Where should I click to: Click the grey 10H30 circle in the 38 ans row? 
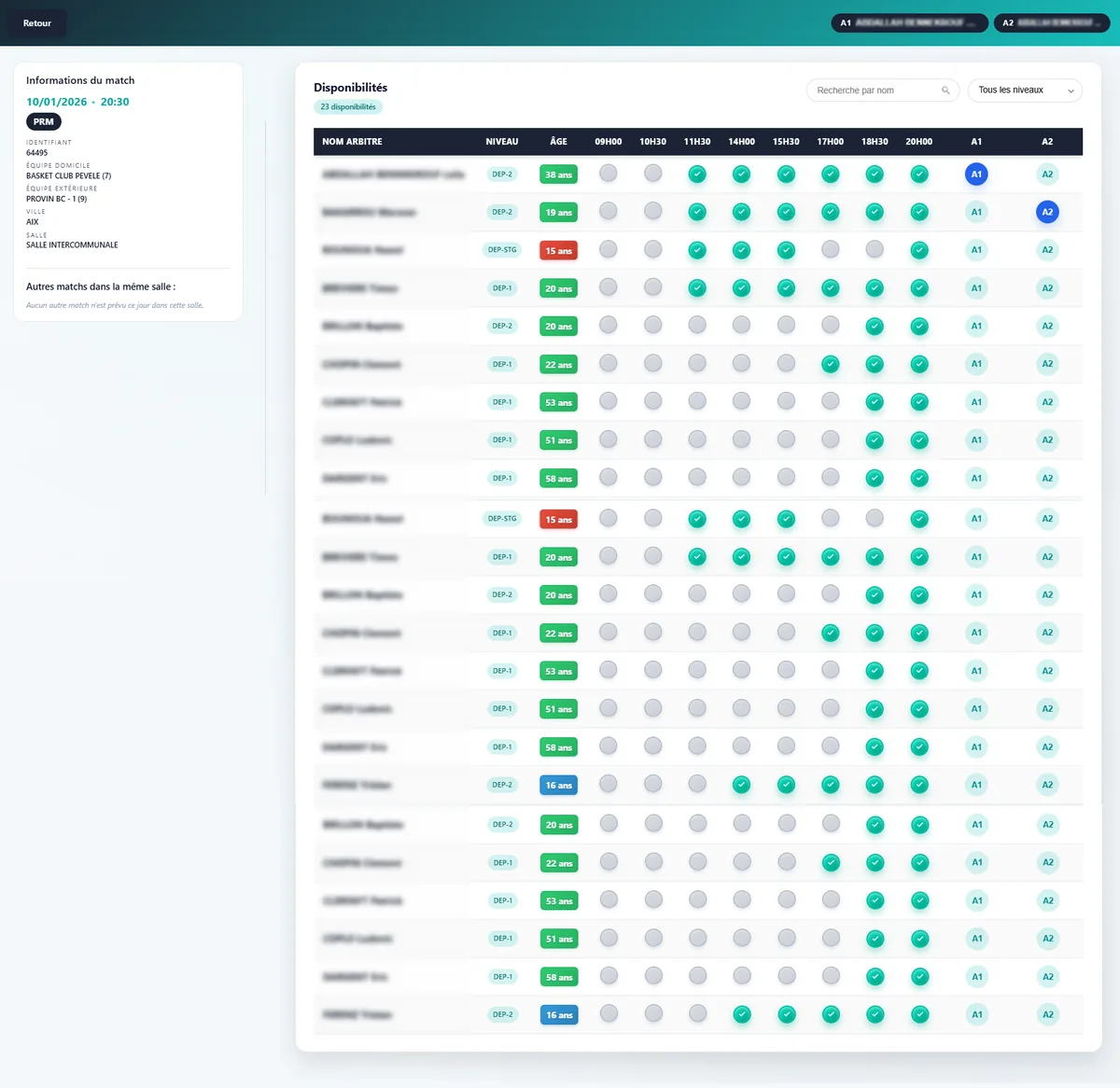pos(652,174)
